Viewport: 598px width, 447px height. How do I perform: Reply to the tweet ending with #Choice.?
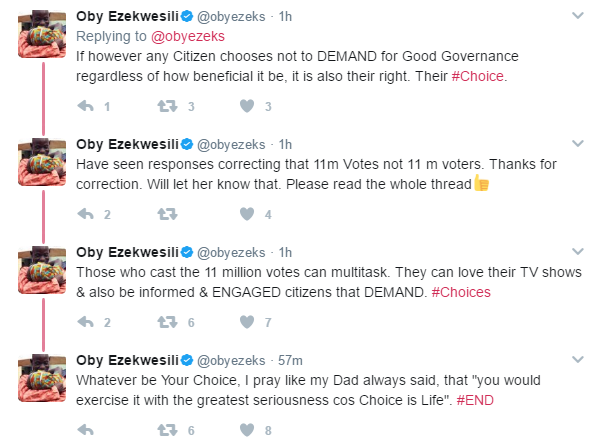pos(85,106)
